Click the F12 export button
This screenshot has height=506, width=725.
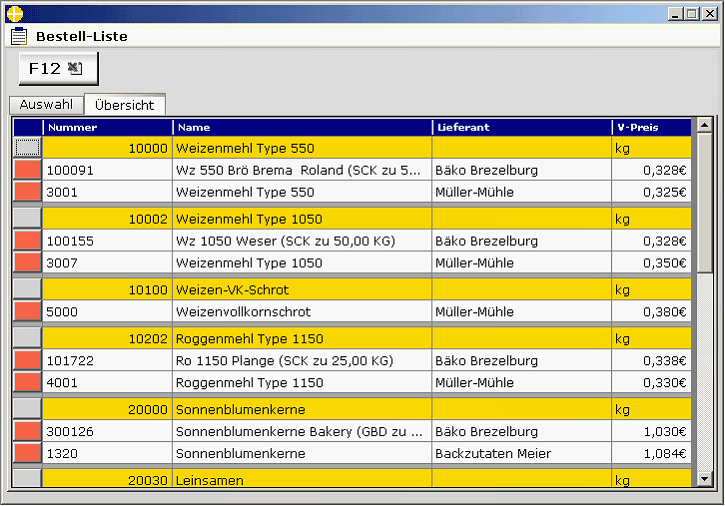point(58,68)
